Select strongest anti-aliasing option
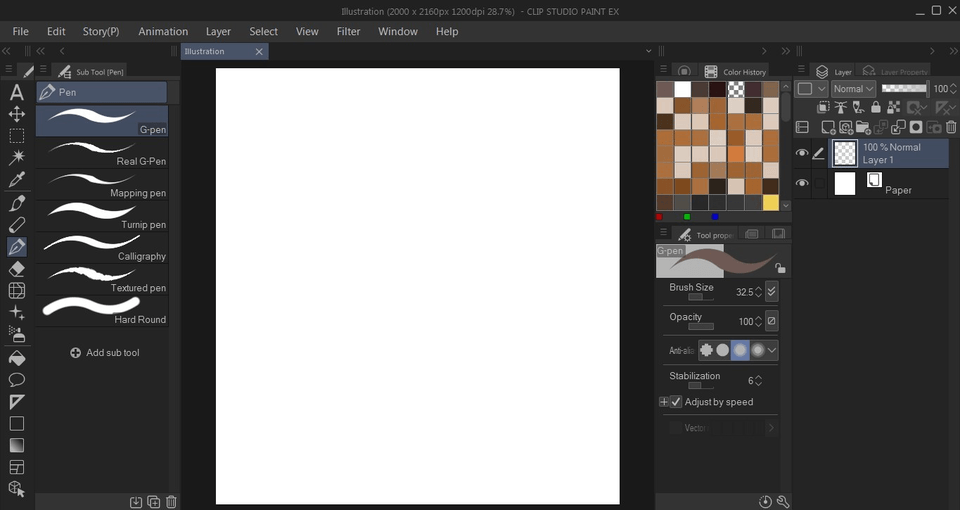Image resolution: width=960 pixels, height=510 pixels. pos(758,350)
